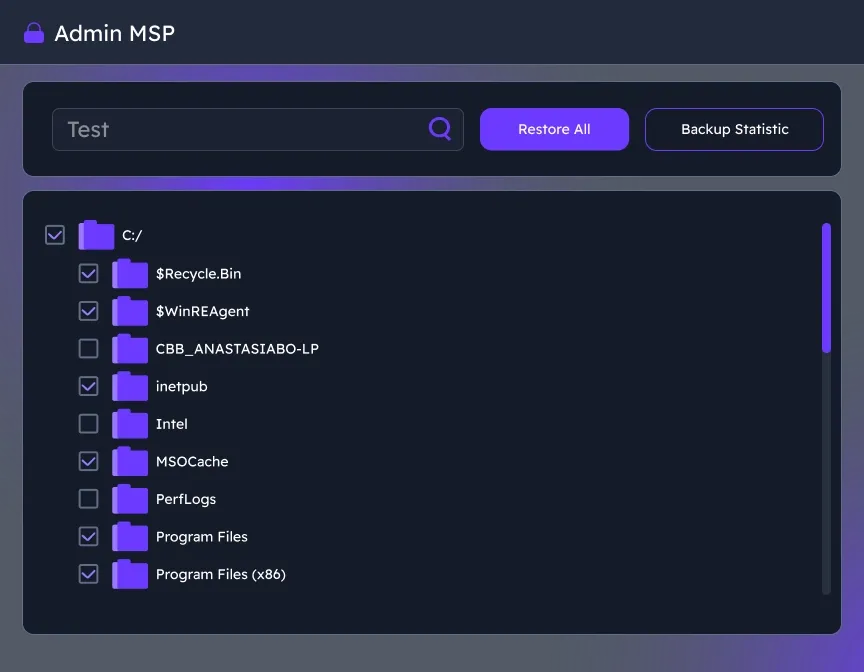Screen dimensions: 864x672
Task: Uncheck the C:/ root checkbox
Action: pyautogui.click(x=55, y=234)
